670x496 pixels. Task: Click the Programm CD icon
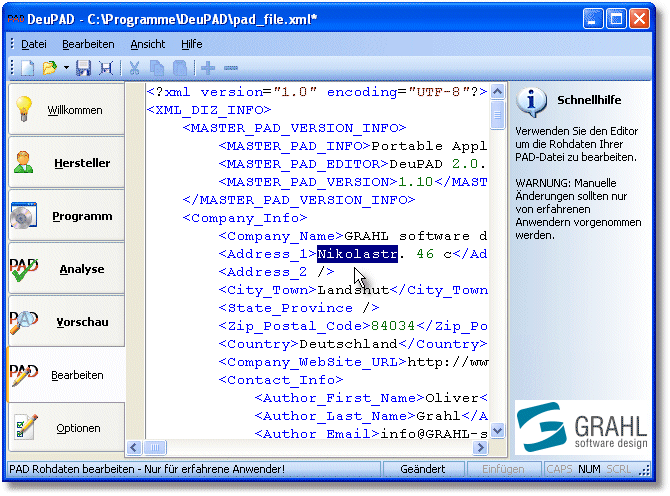[24, 215]
